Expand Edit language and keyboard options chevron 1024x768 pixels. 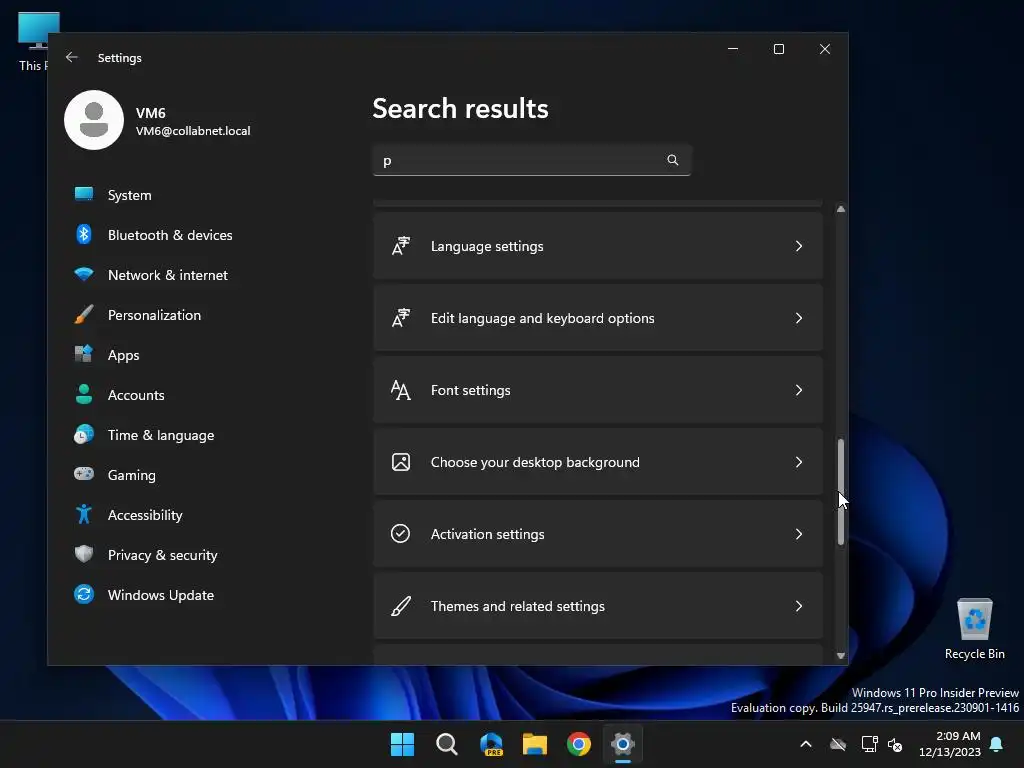tap(799, 318)
